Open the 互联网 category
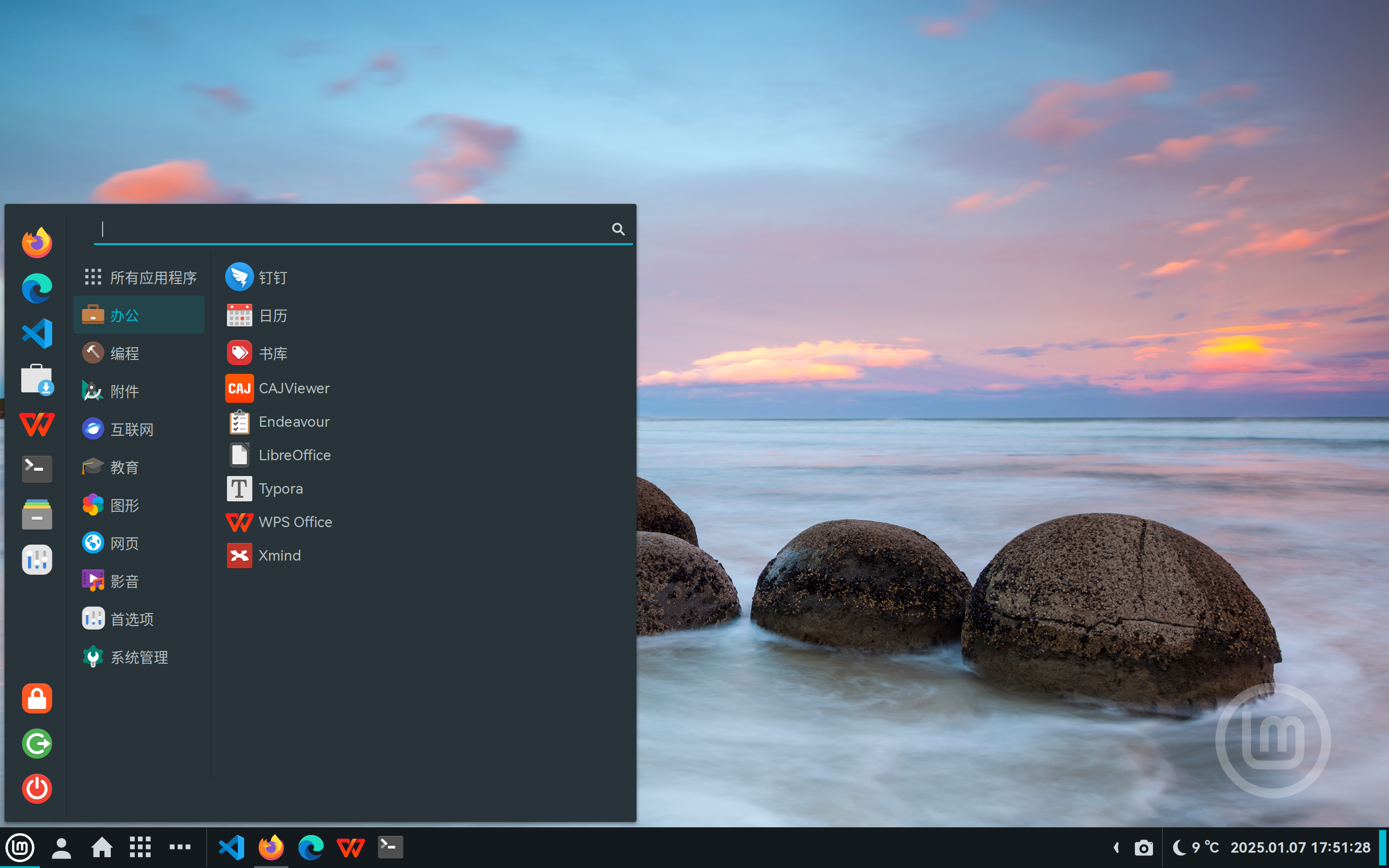This screenshot has height=868, width=1389. 138,429
